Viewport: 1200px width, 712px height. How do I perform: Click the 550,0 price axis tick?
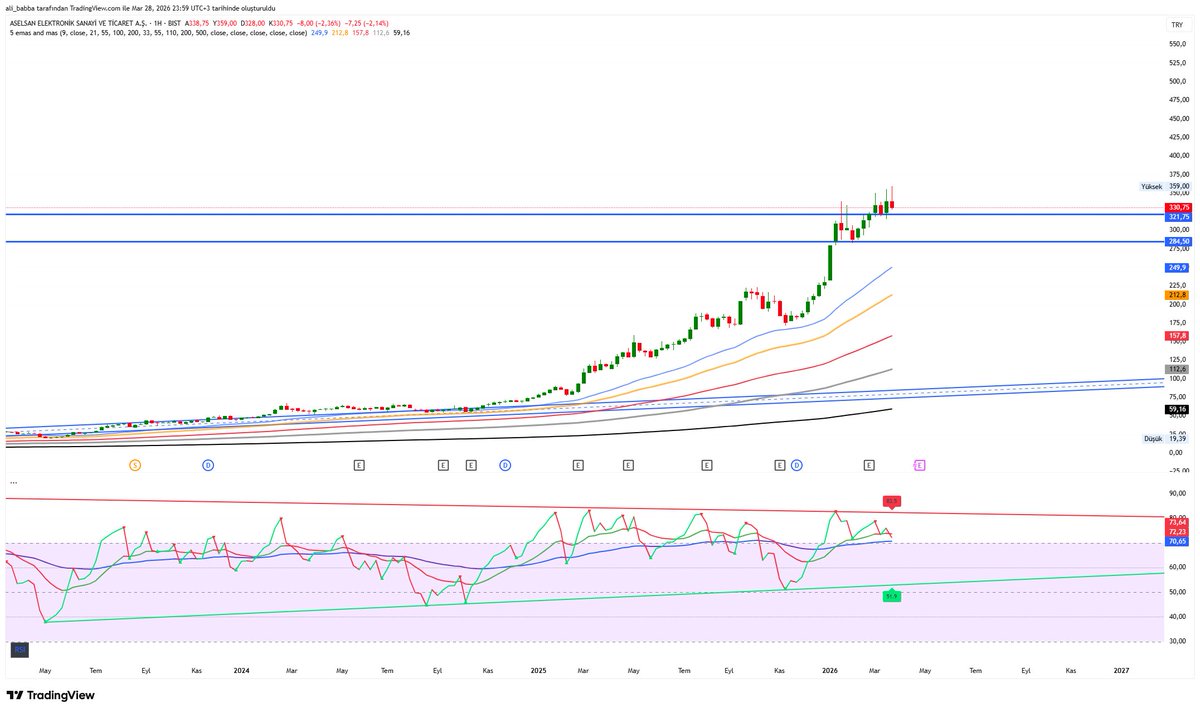[x=1178, y=44]
